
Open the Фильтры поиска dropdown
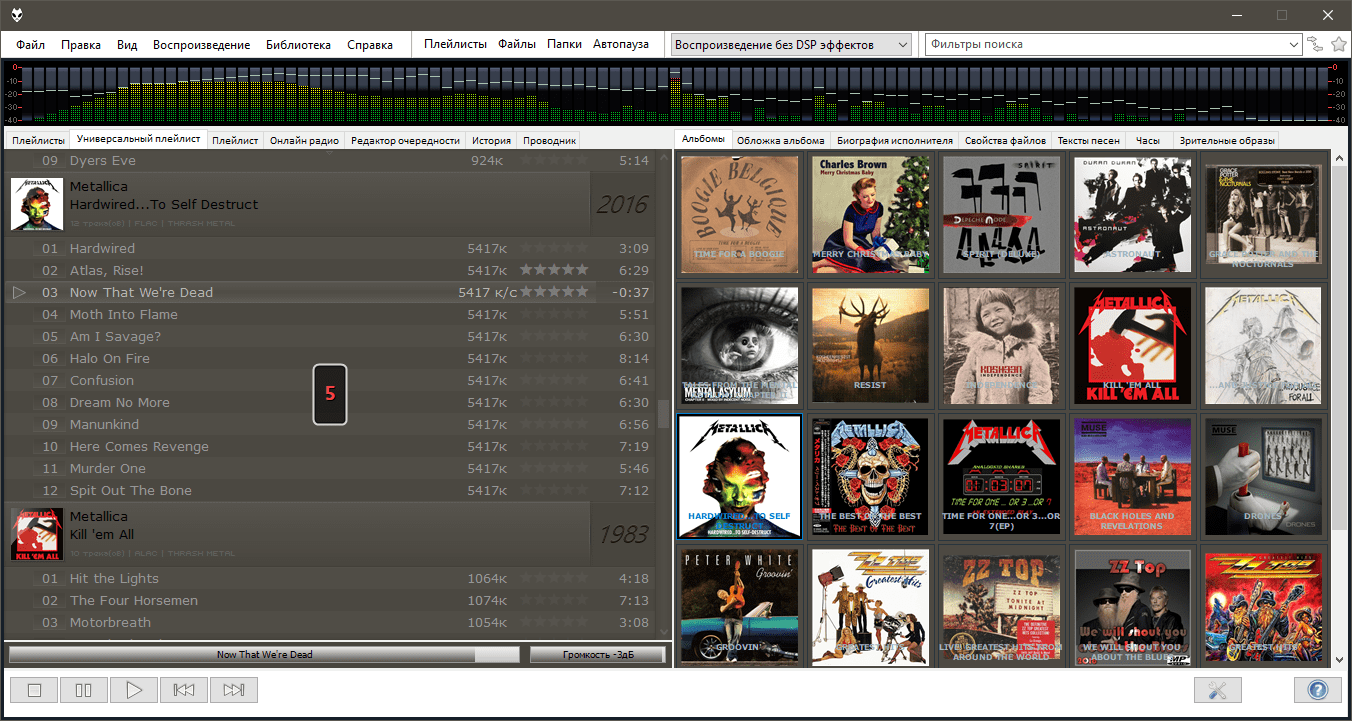[x=1292, y=45]
